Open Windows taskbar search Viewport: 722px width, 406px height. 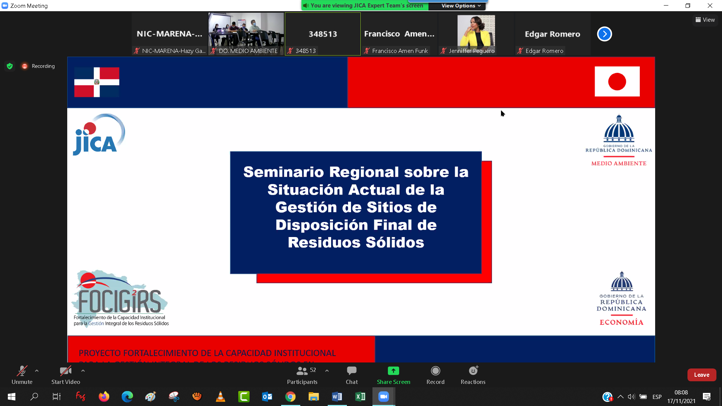[34, 396]
